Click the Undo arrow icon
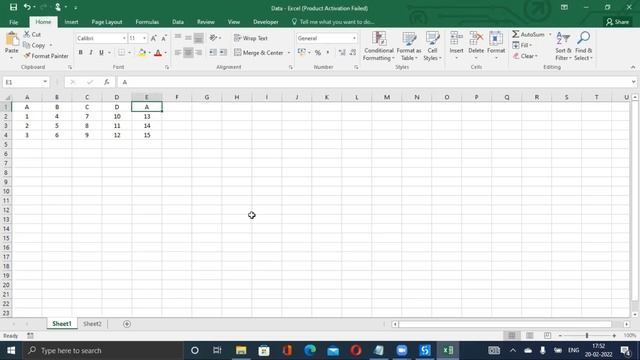The image size is (640, 360). point(27,7)
